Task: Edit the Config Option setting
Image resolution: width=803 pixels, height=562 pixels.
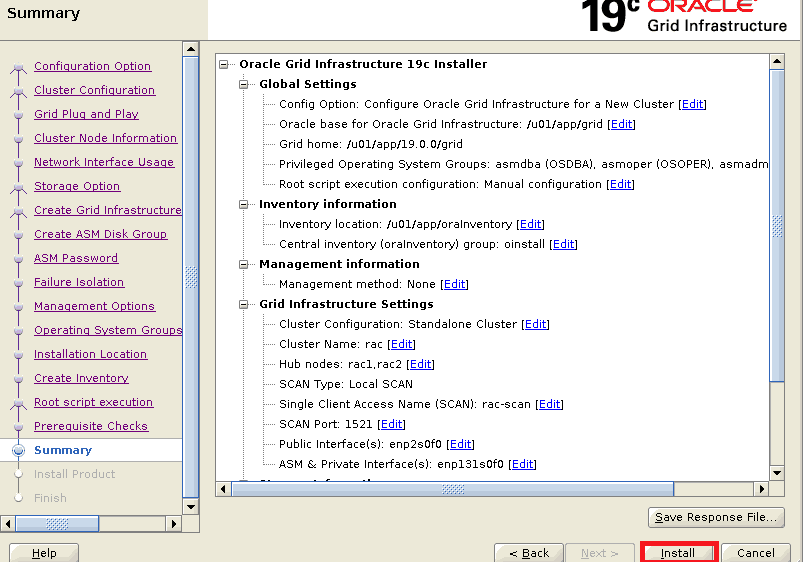Action: click(x=692, y=104)
